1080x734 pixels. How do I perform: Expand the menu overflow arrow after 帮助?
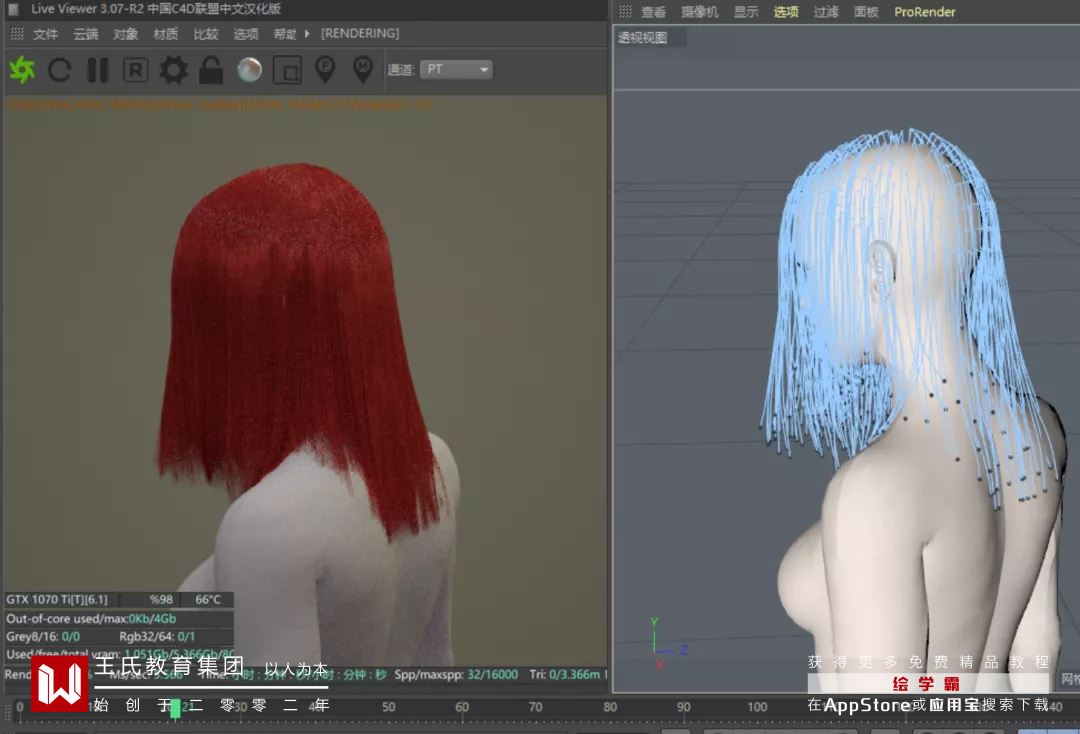coord(307,33)
